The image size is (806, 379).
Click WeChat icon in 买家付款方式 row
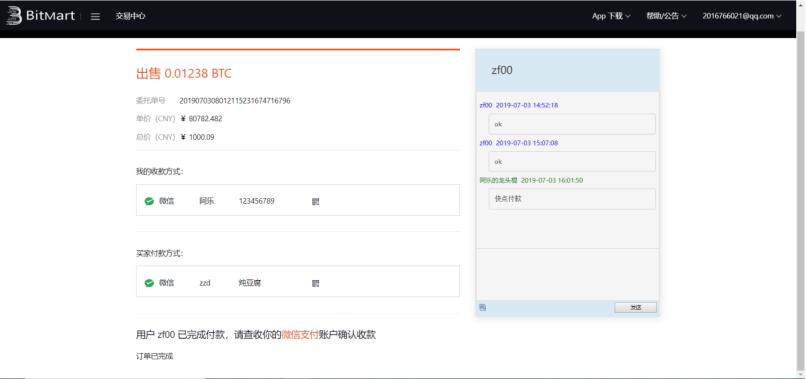tap(149, 283)
